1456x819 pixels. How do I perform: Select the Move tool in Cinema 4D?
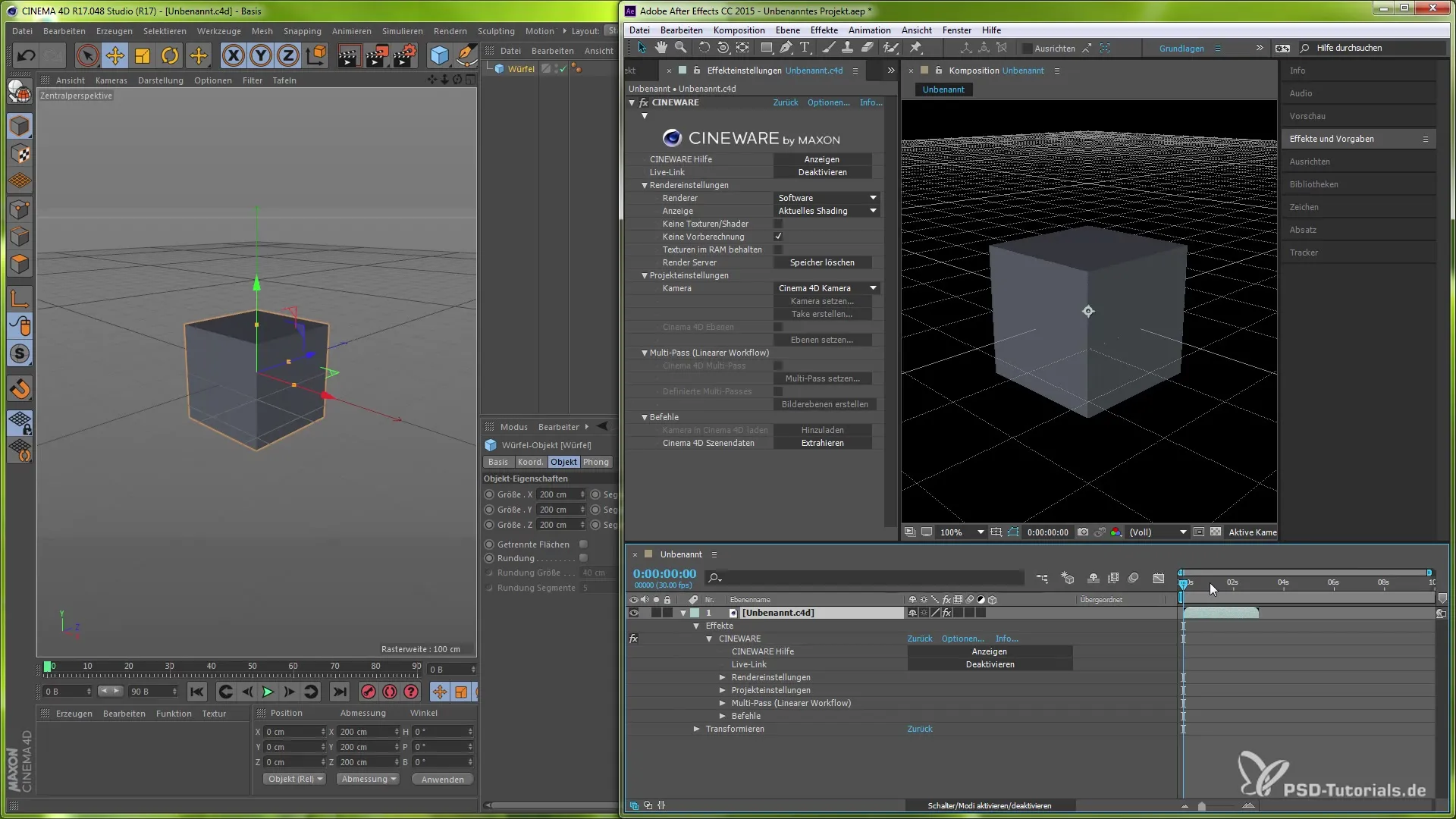pos(115,55)
